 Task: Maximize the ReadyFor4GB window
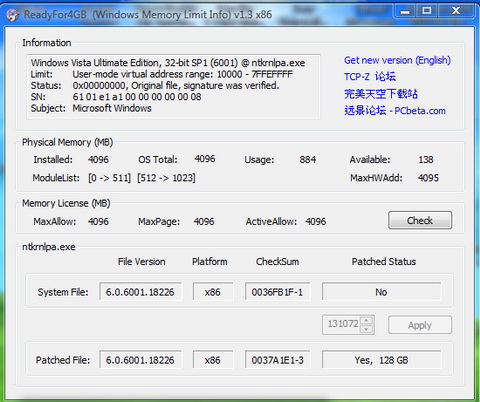click(427, 11)
